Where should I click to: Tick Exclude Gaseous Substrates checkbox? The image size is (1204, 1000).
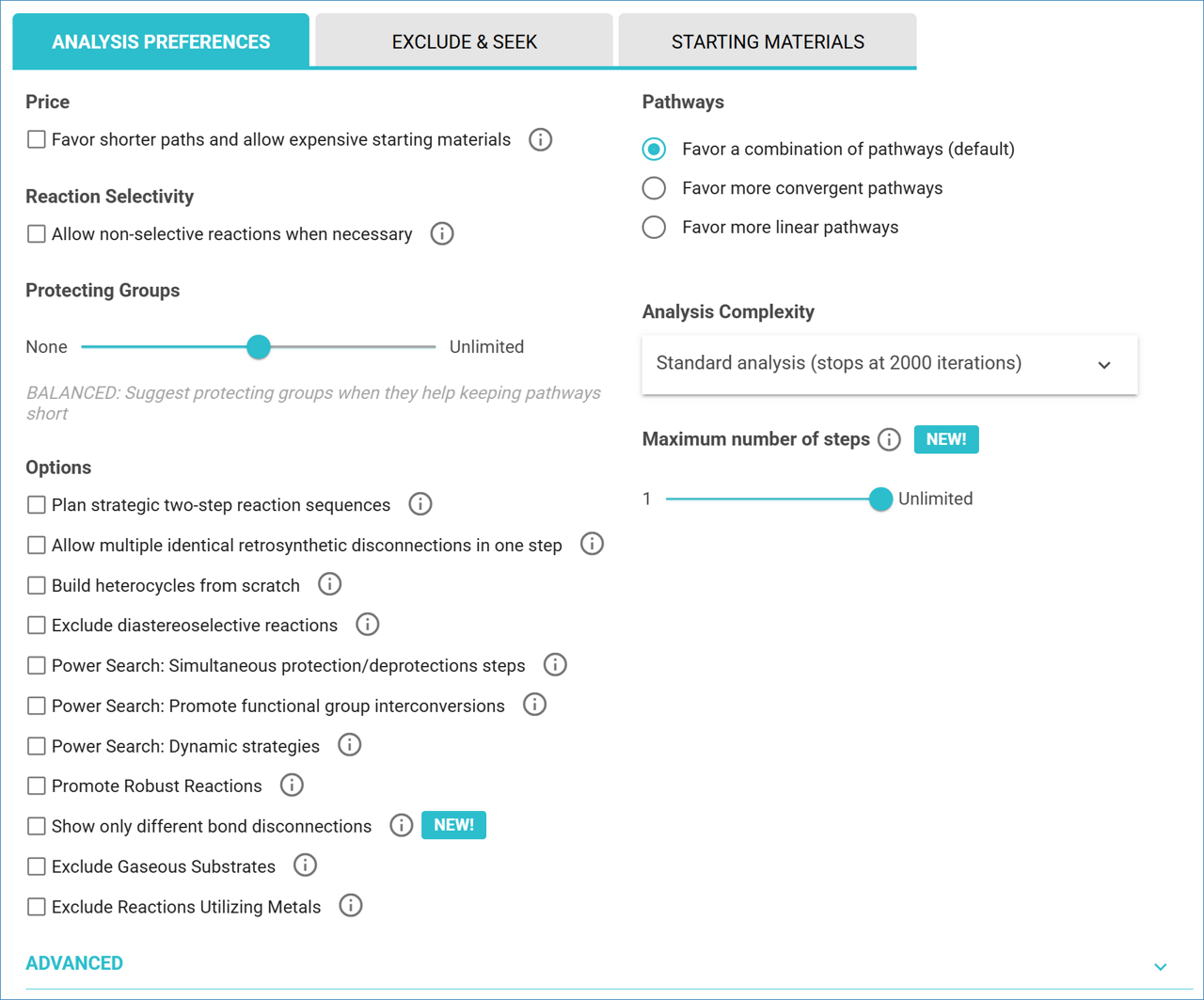pyautogui.click(x=37, y=866)
